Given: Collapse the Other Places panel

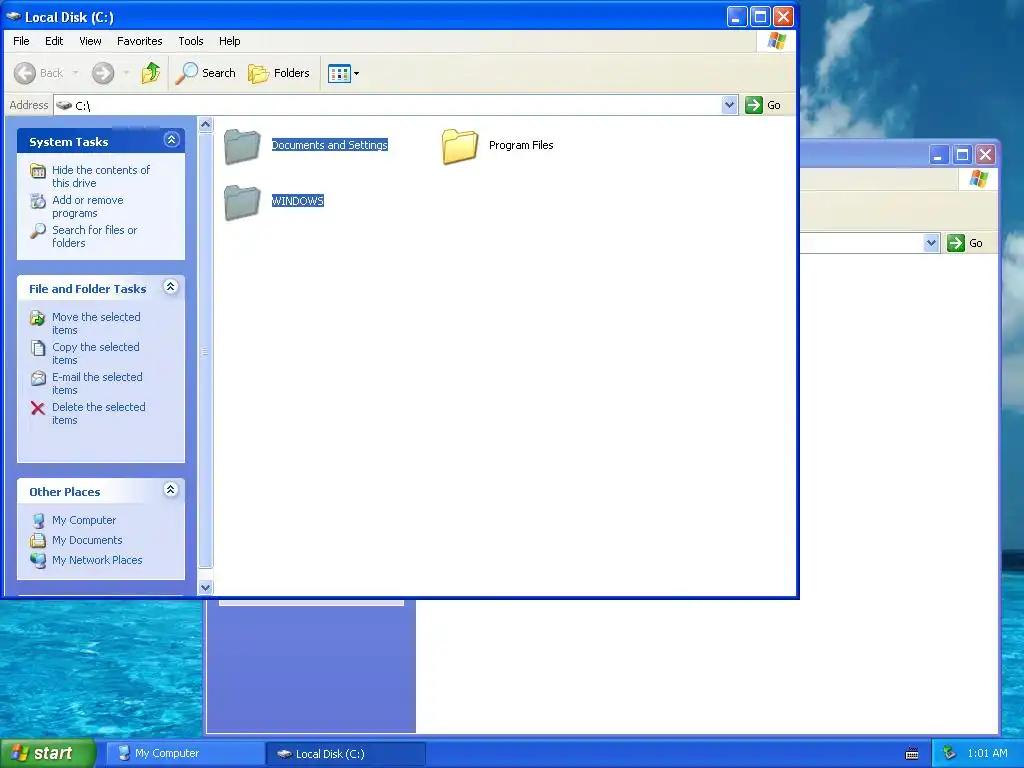Looking at the screenshot, I should (x=170, y=490).
